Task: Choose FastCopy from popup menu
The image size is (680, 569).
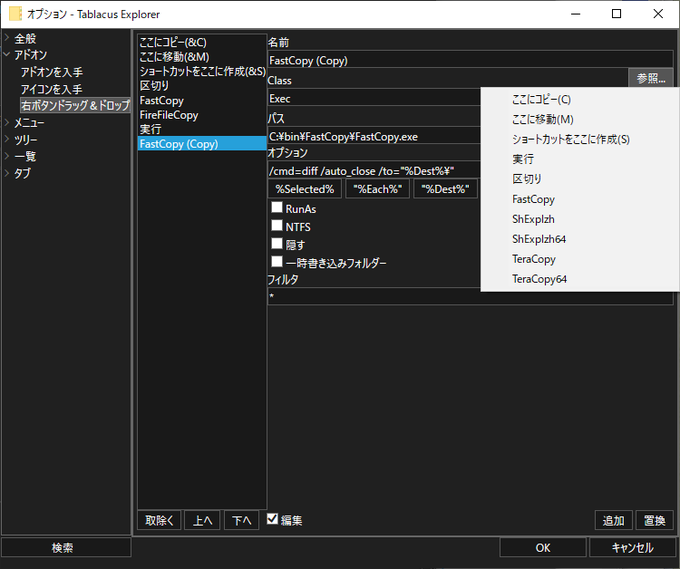Action: [580, 199]
